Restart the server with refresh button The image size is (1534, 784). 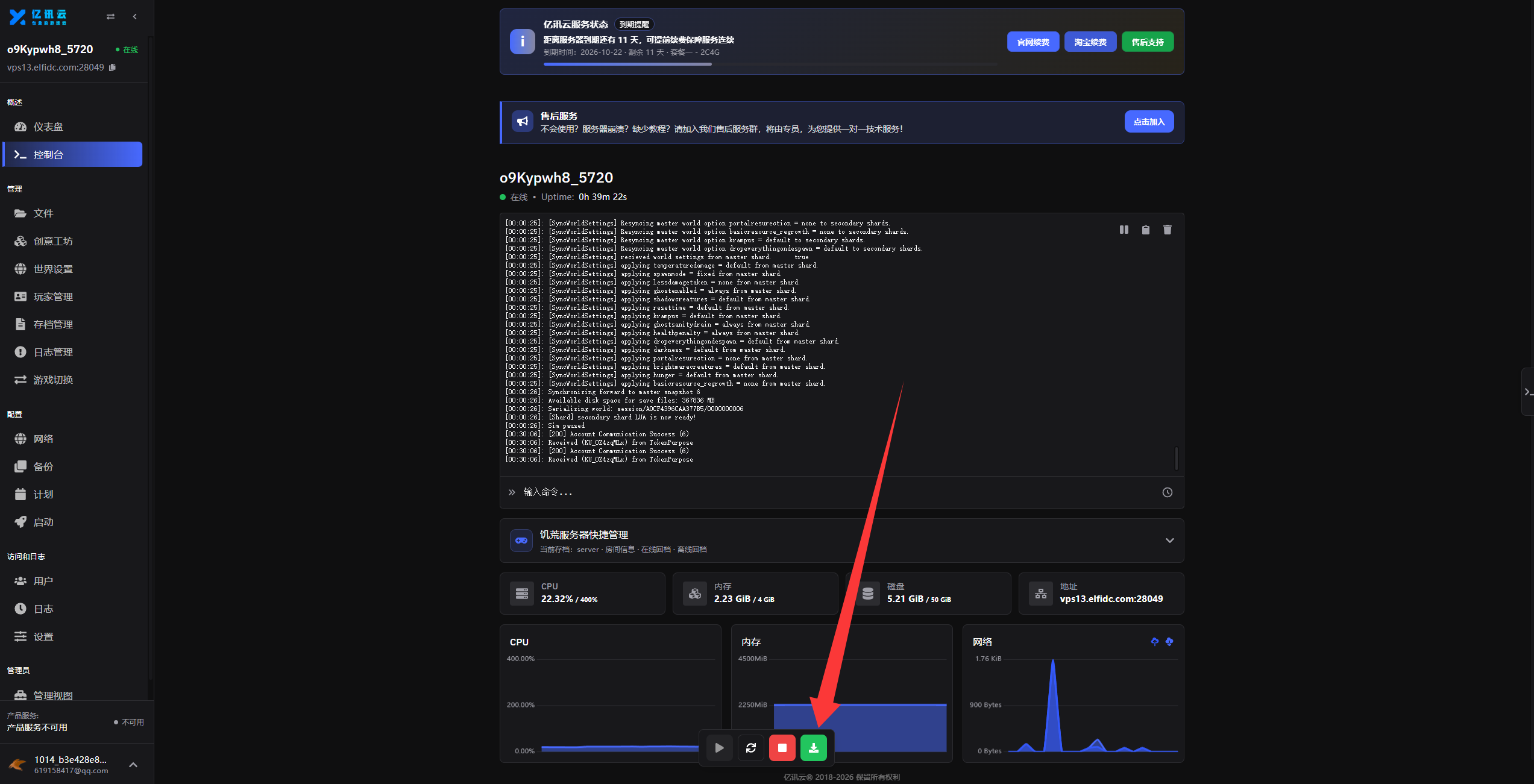(x=751, y=748)
